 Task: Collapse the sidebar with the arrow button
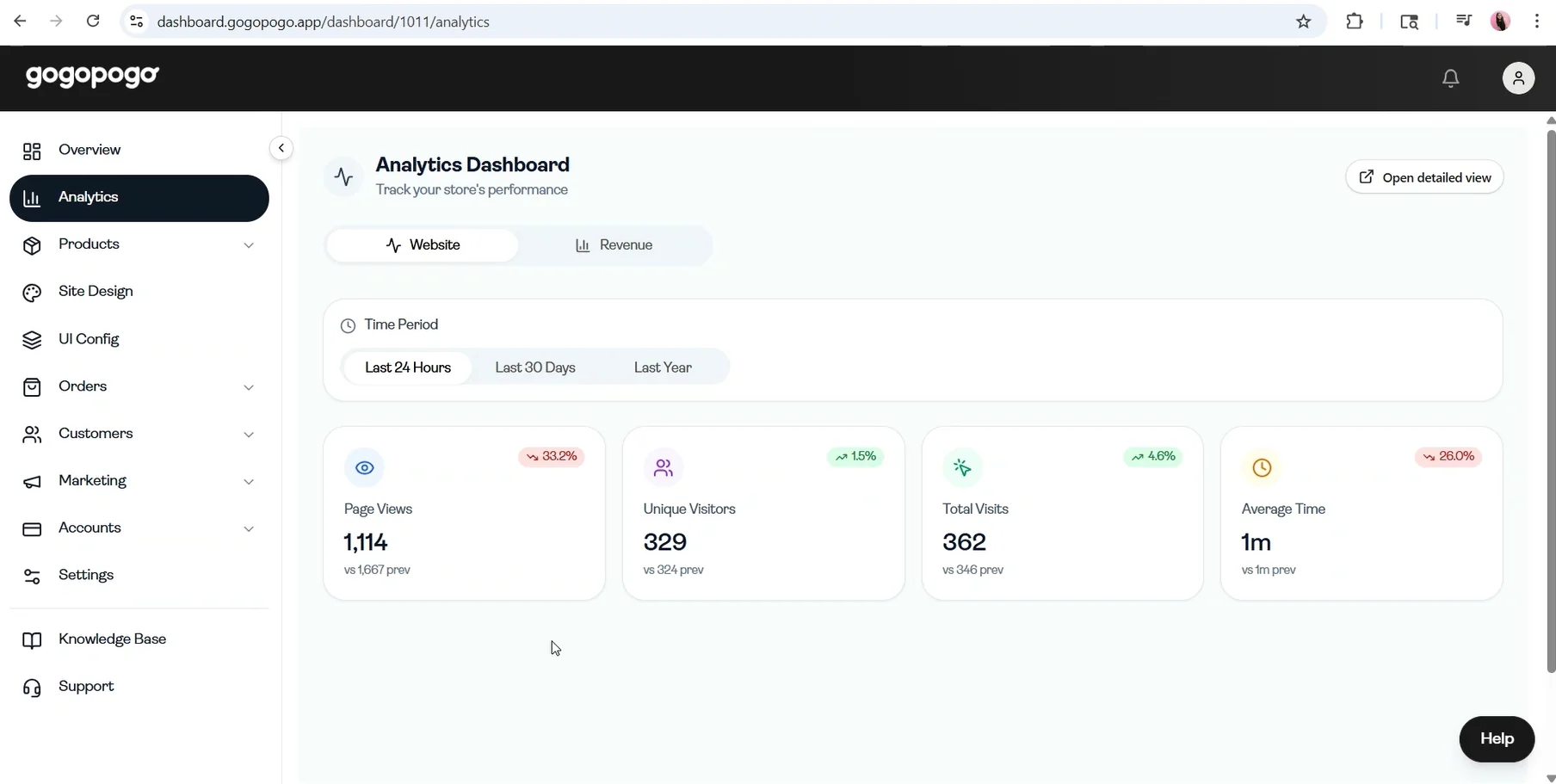pos(281,148)
